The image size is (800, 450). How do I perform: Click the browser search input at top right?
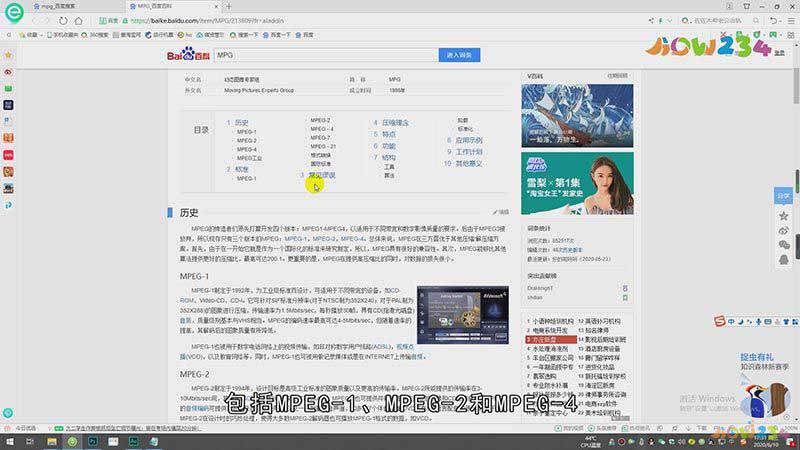(718, 21)
